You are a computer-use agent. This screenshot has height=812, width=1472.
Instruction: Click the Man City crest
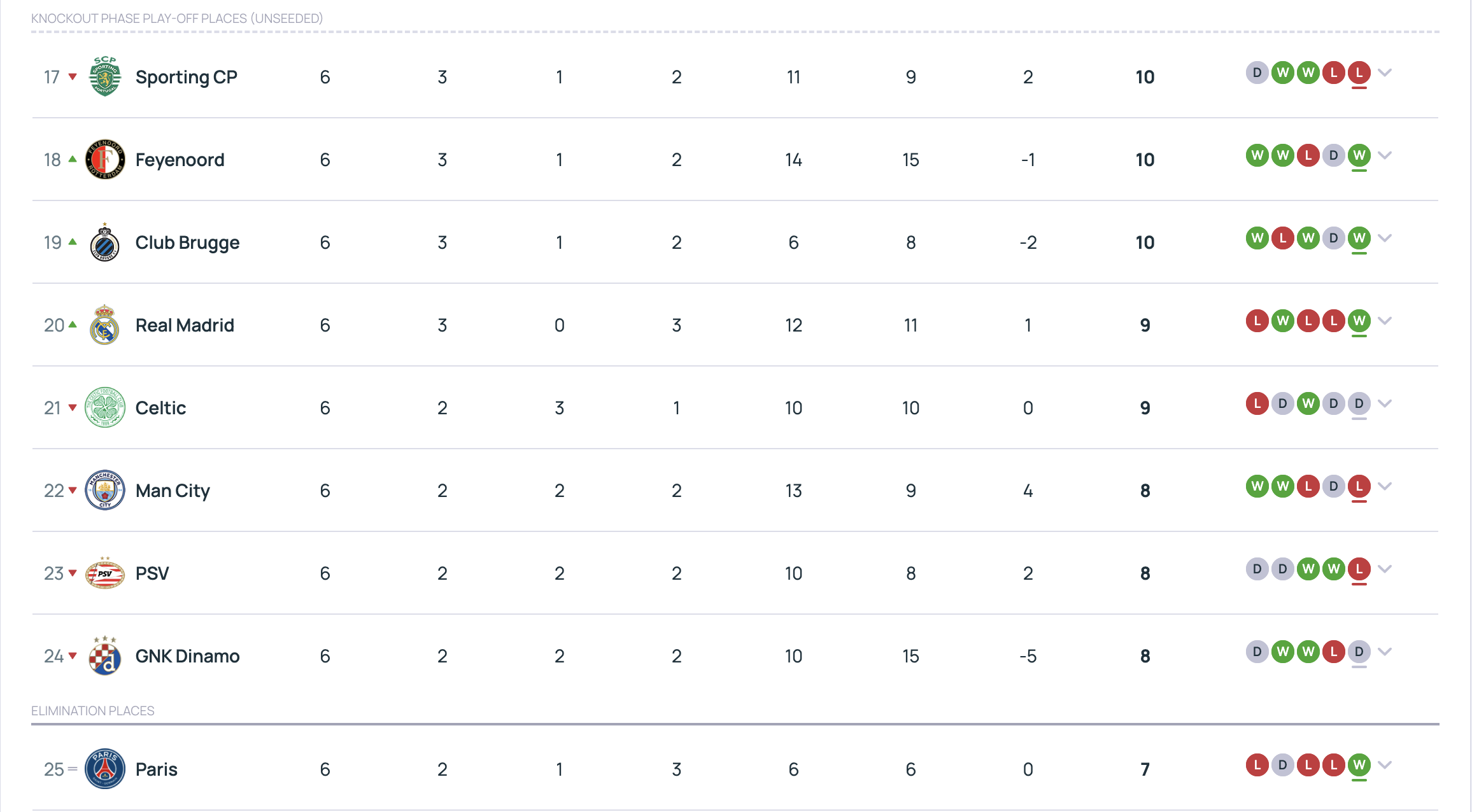pos(105,490)
